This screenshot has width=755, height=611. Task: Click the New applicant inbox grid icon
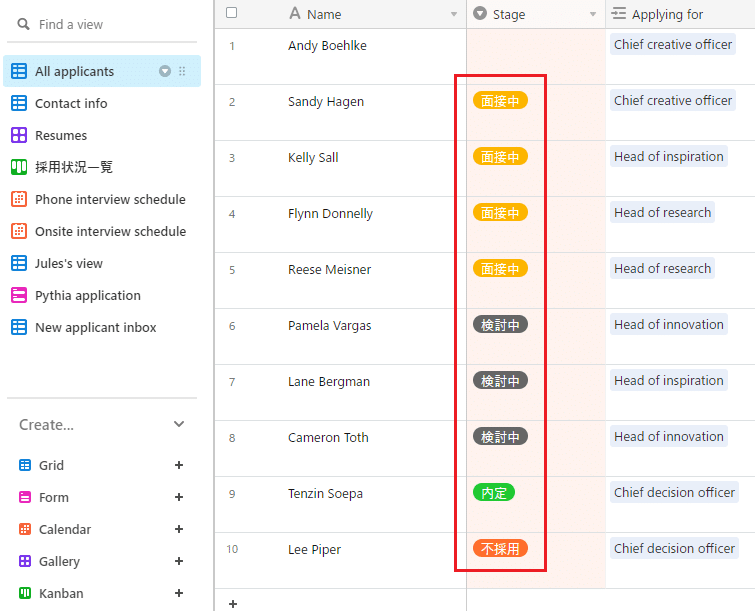(19, 327)
